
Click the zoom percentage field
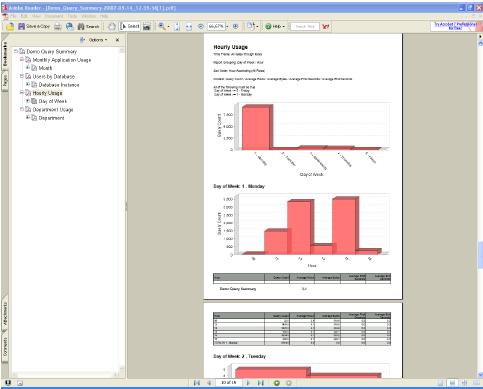[216, 26]
